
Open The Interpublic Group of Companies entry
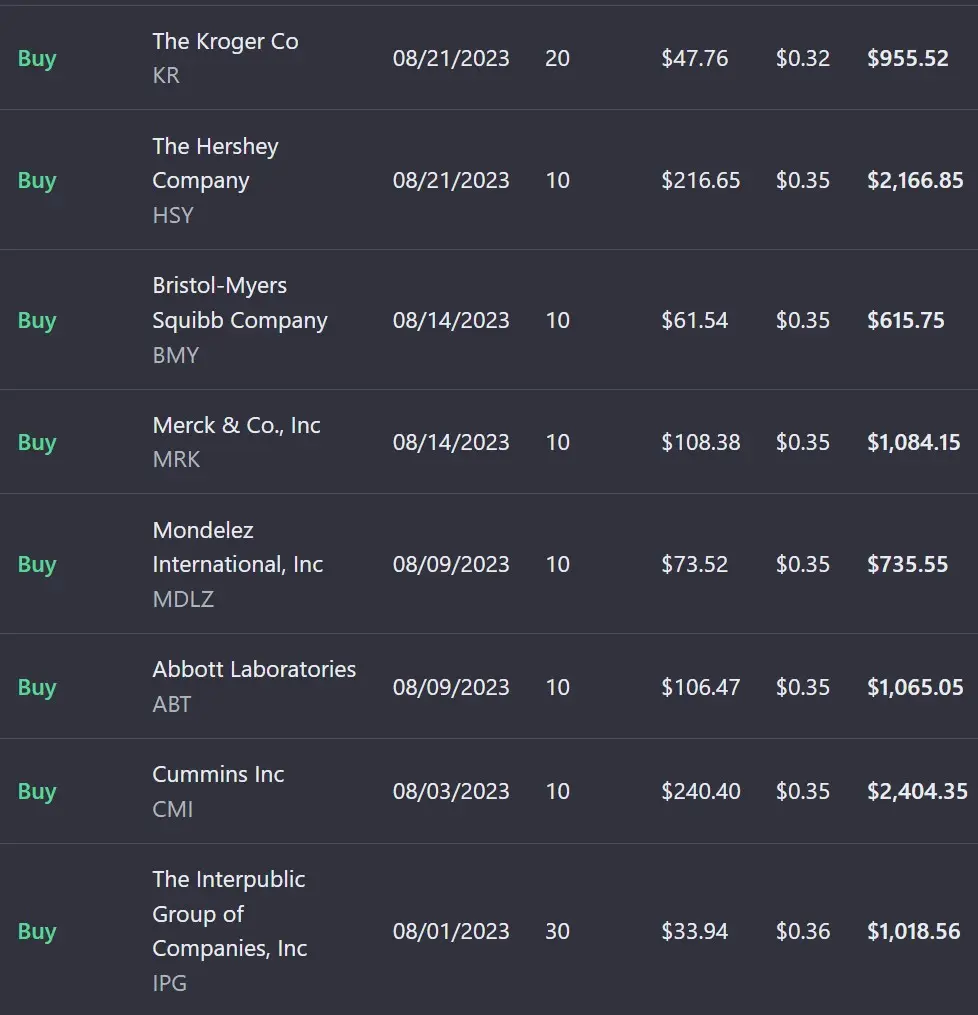tap(230, 913)
